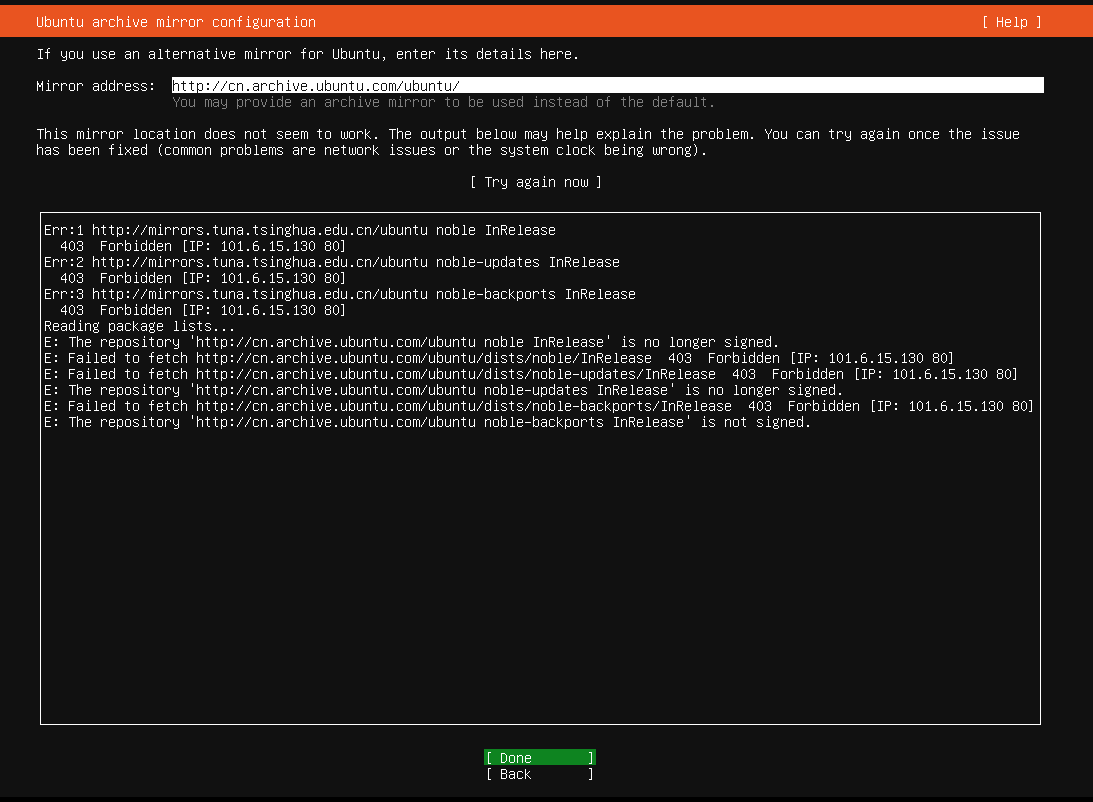Confirm with the Done button

540,758
